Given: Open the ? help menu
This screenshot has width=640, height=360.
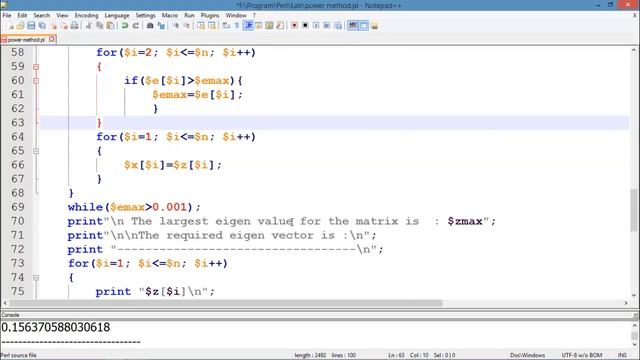Looking at the screenshot, I should click(x=254, y=16).
